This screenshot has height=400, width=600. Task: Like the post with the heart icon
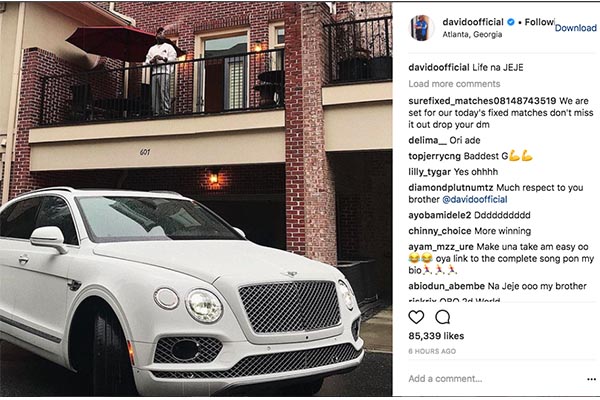(416, 317)
